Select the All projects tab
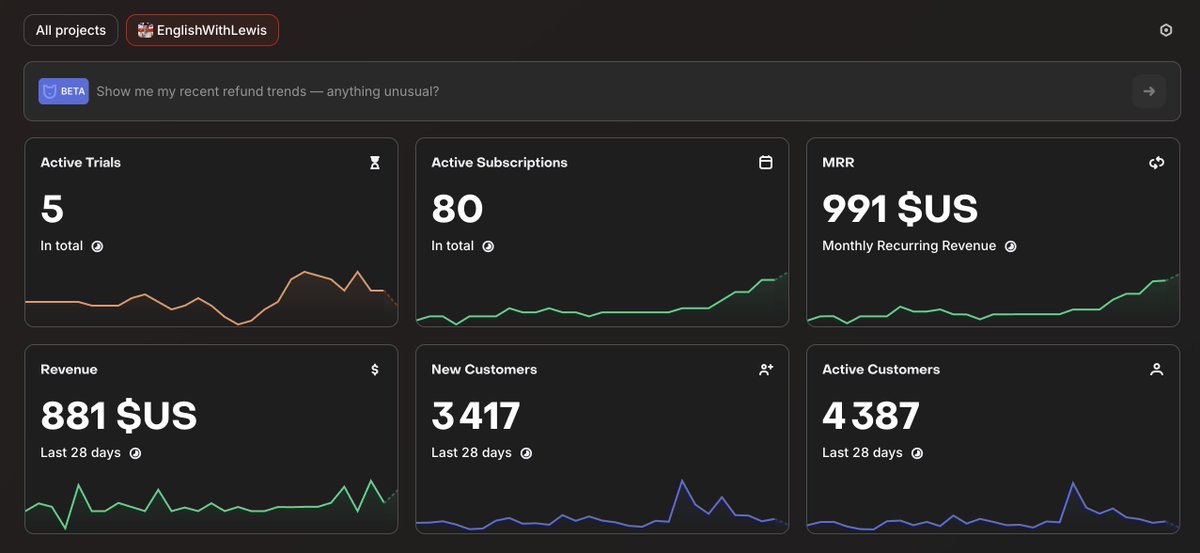This screenshot has width=1200, height=553. tap(71, 30)
